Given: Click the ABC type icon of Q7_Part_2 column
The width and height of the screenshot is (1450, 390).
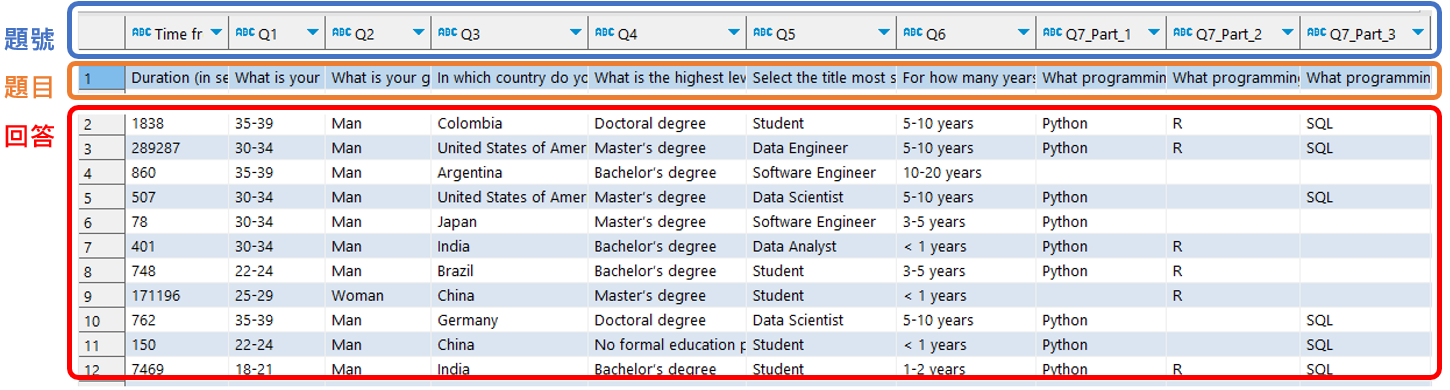Looking at the screenshot, I should (1182, 33).
